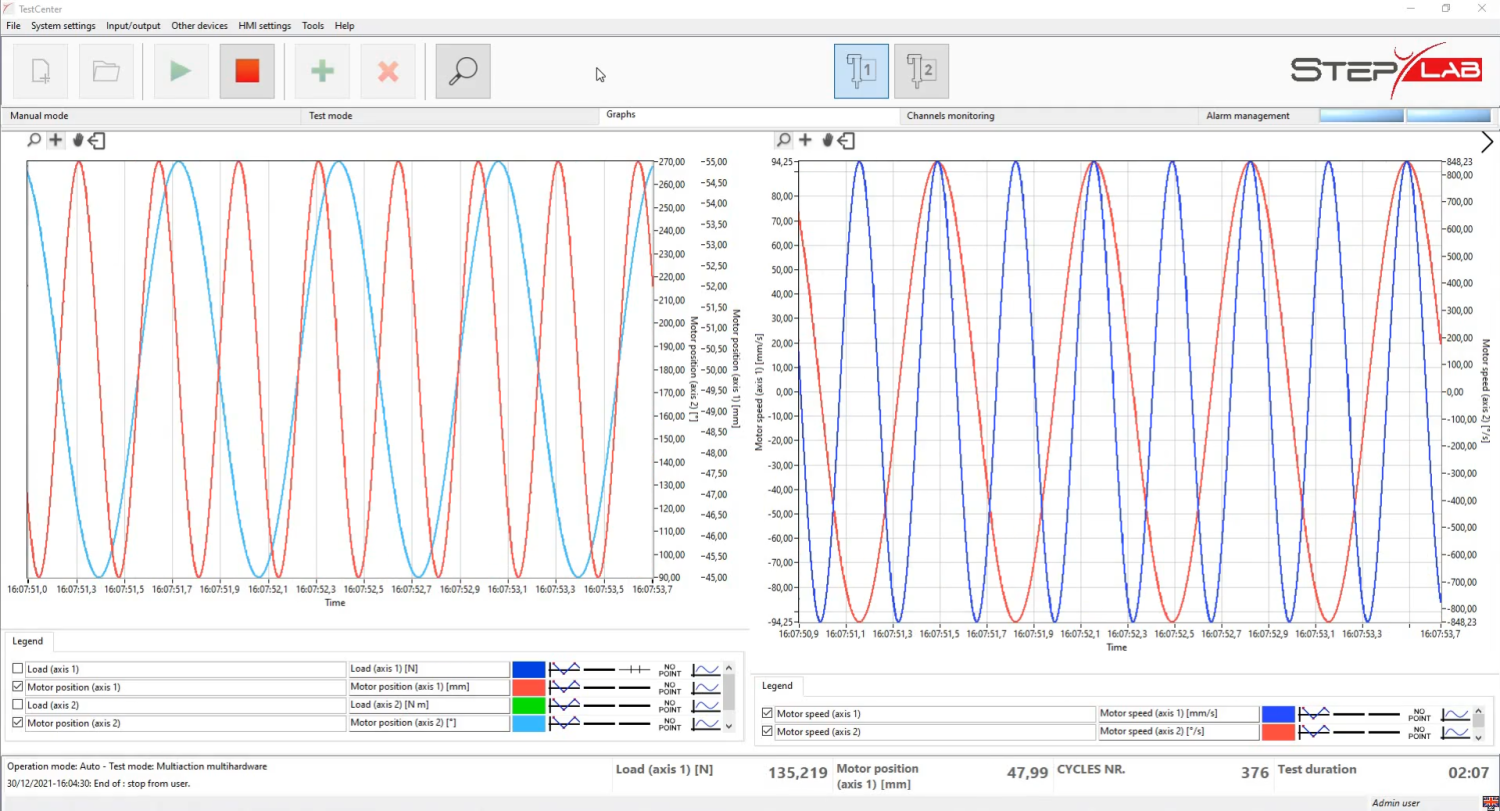The image size is (1500, 811).
Task: Uncheck Motor position (axis 1) in the legend
Action: pos(17,687)
